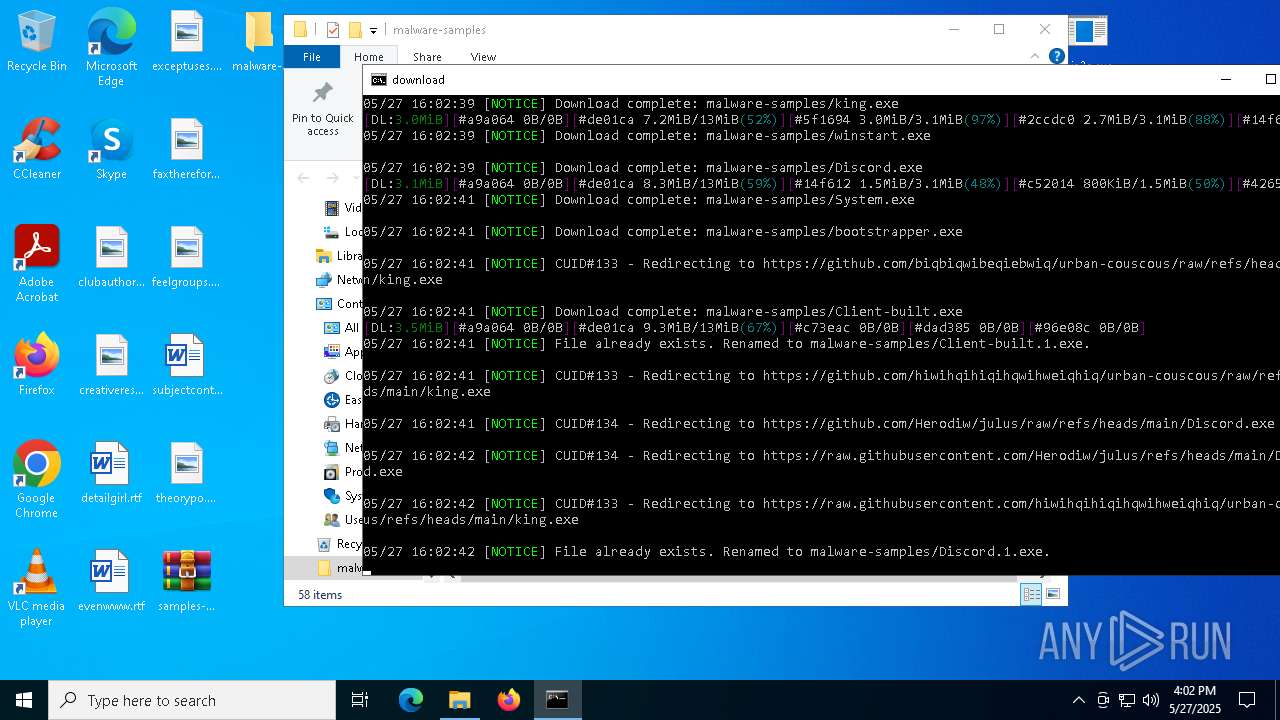Select Videos in Explorer navigation pane
Screen dimensions: 1280x720
tap(343, 207)
